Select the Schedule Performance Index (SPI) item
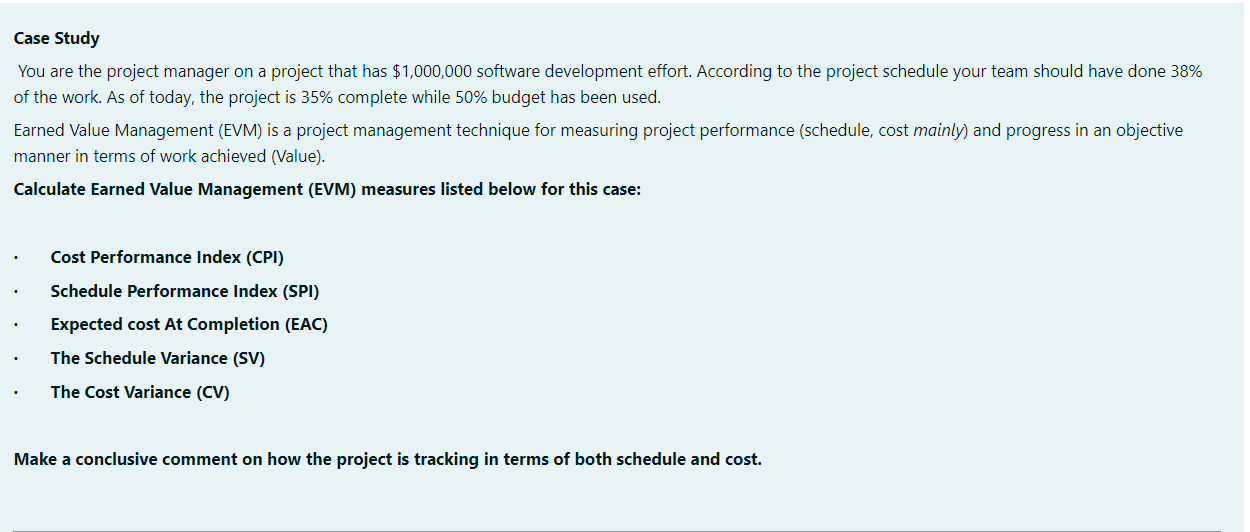1250x532 pixels. 185,291
